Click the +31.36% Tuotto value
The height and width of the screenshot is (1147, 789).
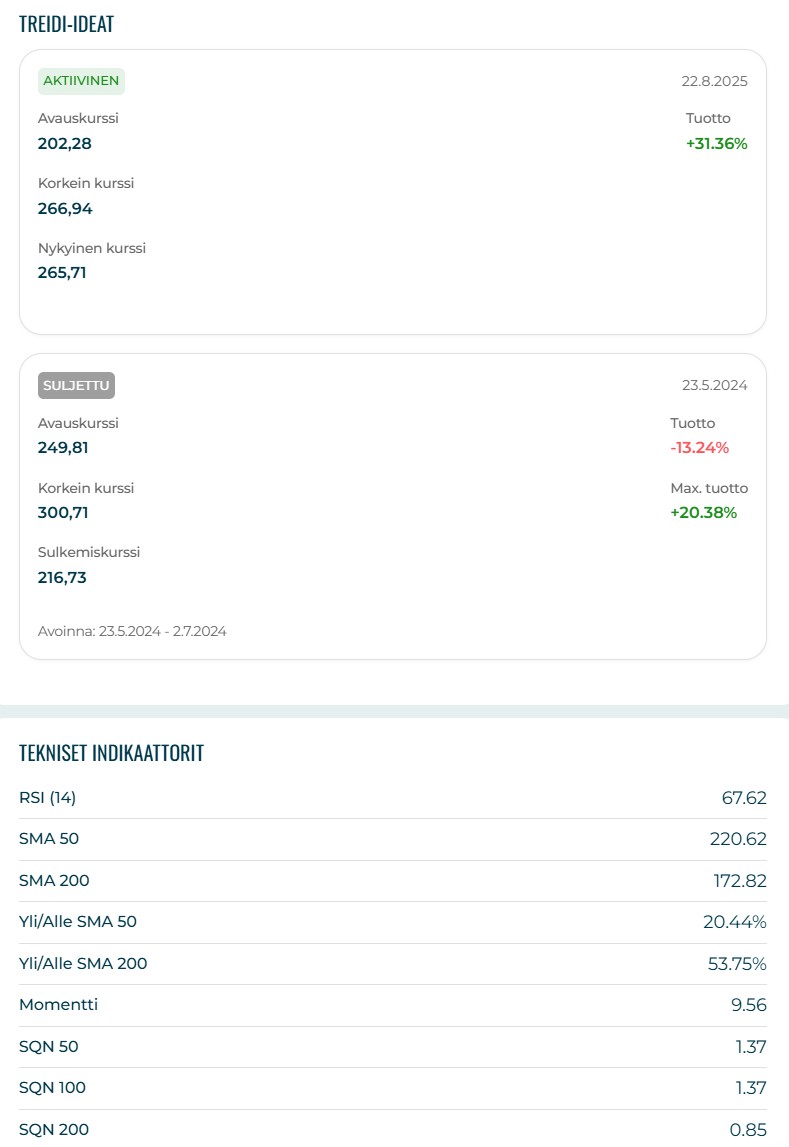(x=716, y=143)
